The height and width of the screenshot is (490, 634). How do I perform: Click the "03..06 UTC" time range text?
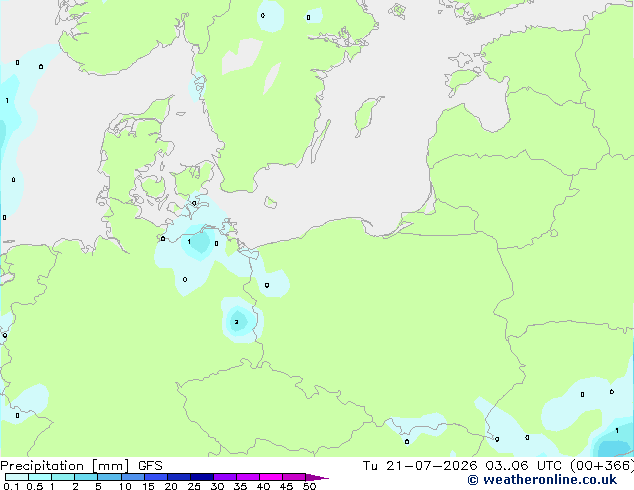coord(526,466)
